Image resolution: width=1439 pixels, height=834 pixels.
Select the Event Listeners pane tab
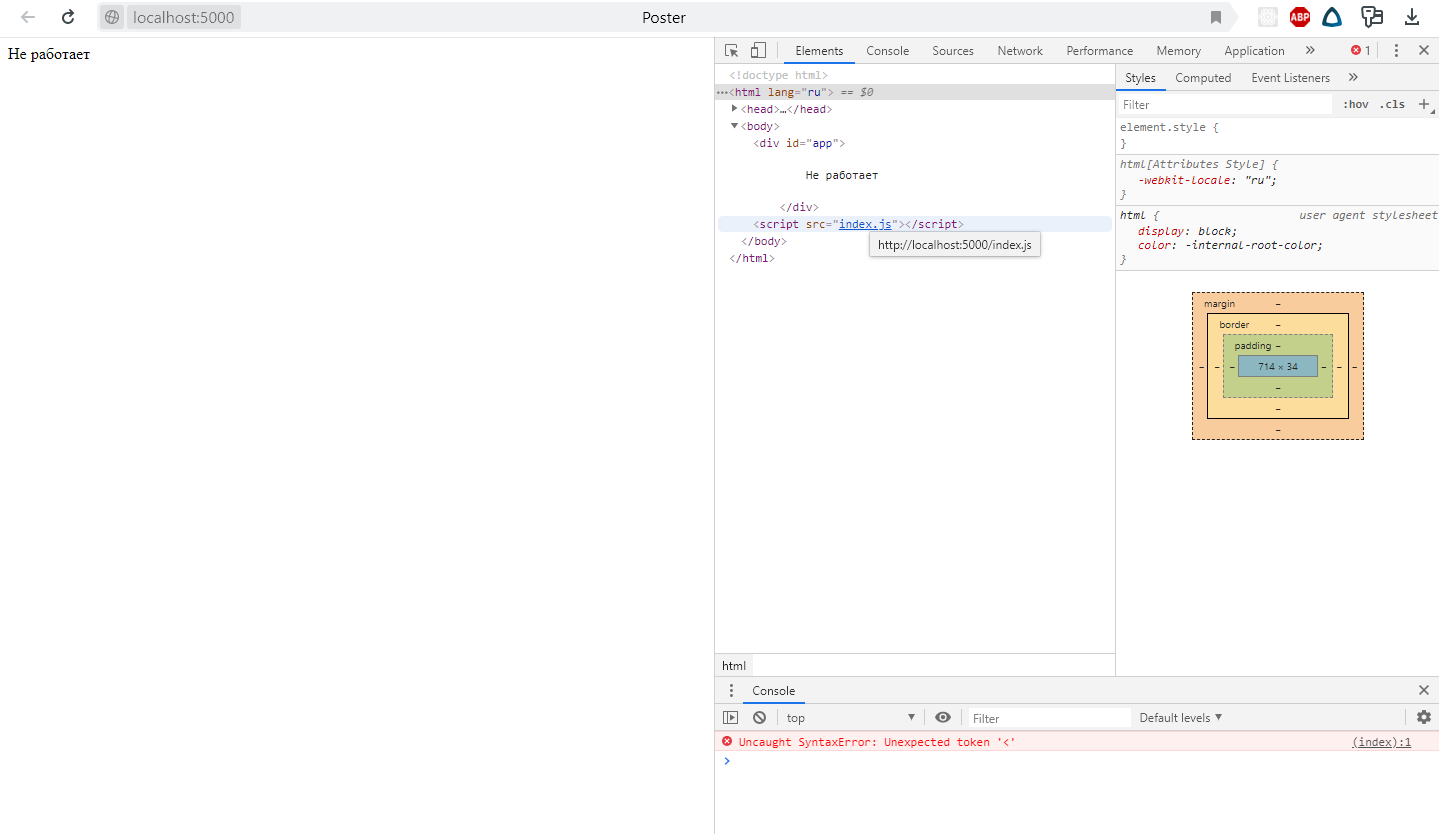[1291, 78]
